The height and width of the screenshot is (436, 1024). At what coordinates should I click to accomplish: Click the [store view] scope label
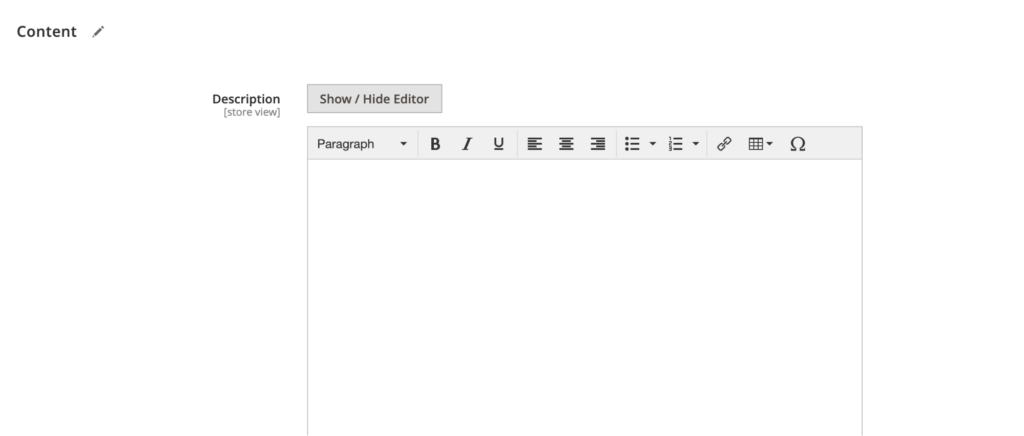(x=252, y=112)
